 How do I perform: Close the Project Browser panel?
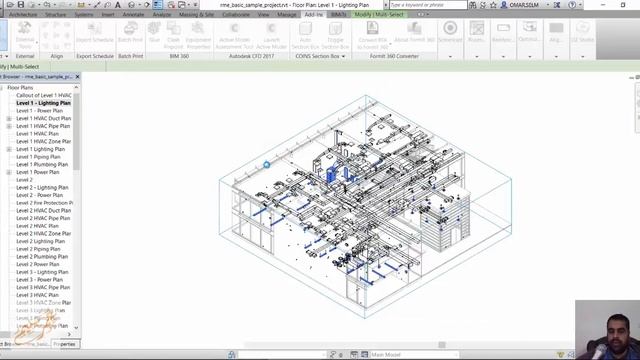click(78, 77)
